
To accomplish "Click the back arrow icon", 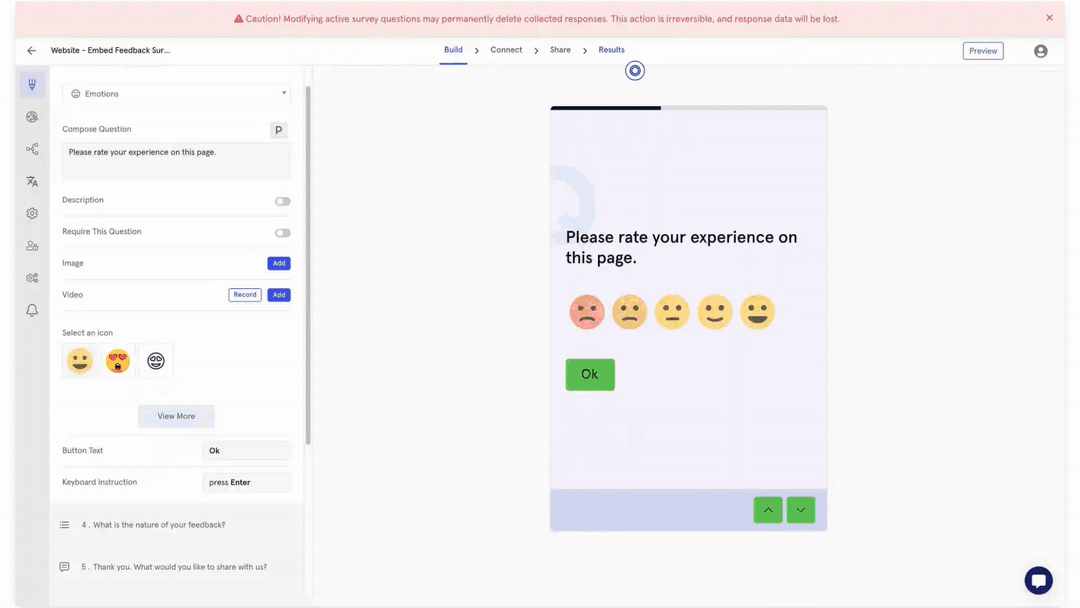I will 31,51.
